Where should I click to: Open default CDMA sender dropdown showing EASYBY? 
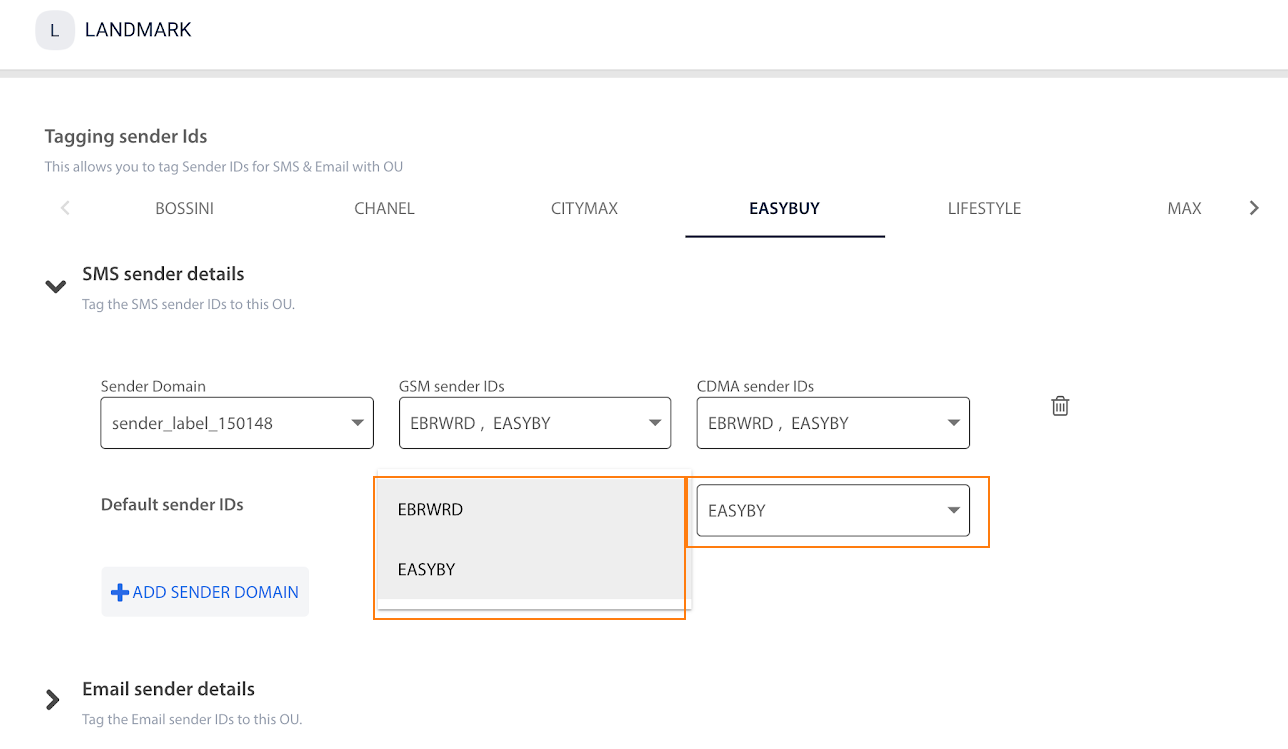point(833,510)
